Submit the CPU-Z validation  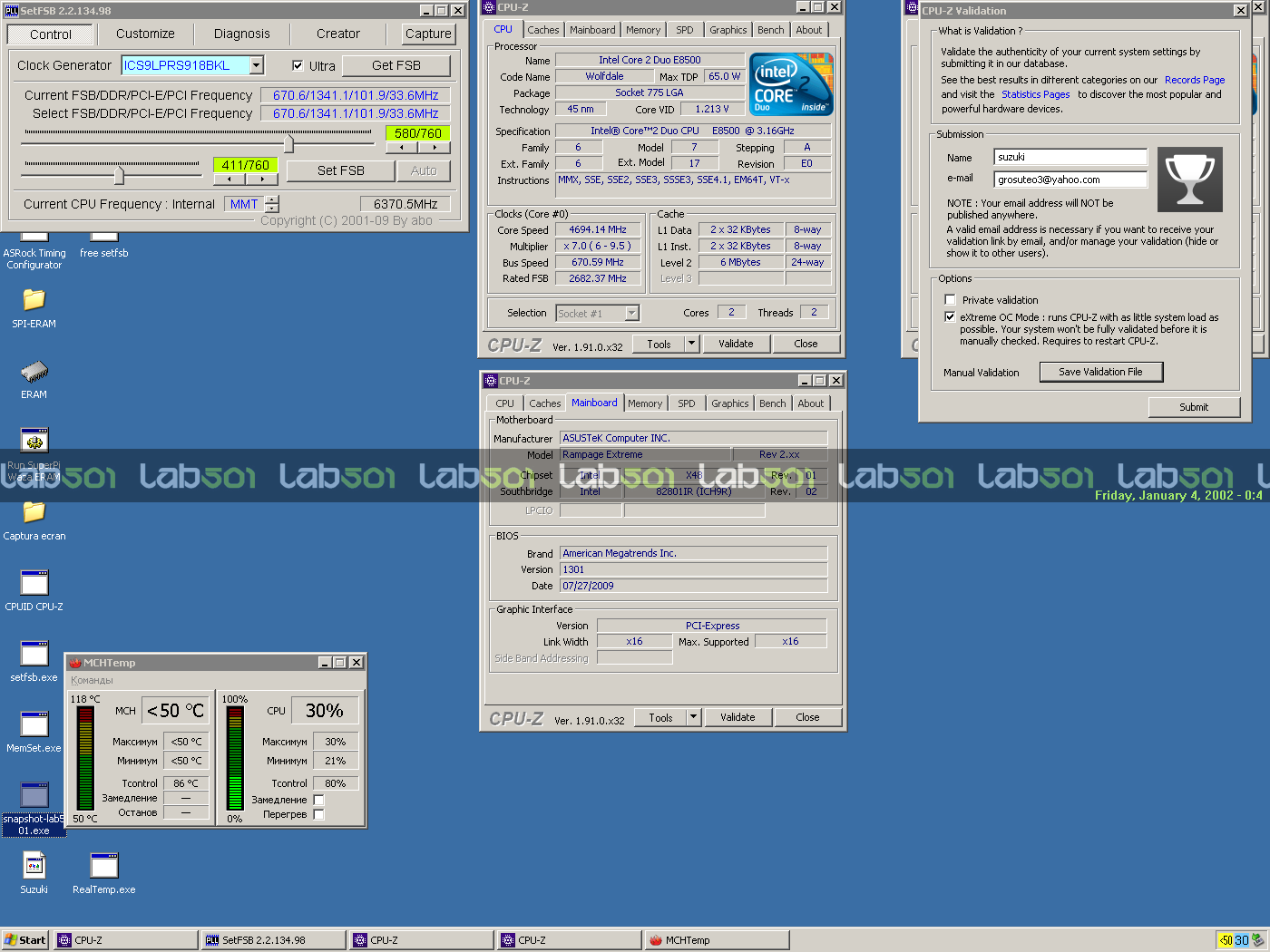point(1194,407)
